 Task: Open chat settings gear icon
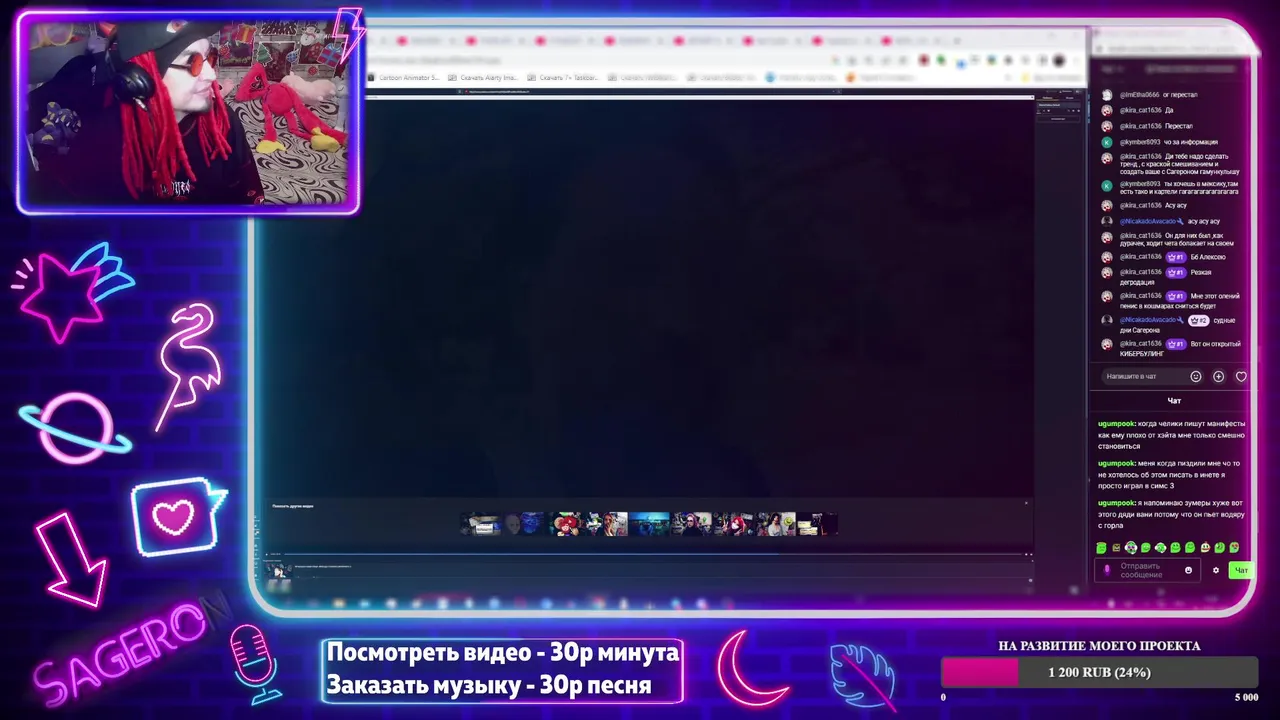click(x=1216, y=570)
